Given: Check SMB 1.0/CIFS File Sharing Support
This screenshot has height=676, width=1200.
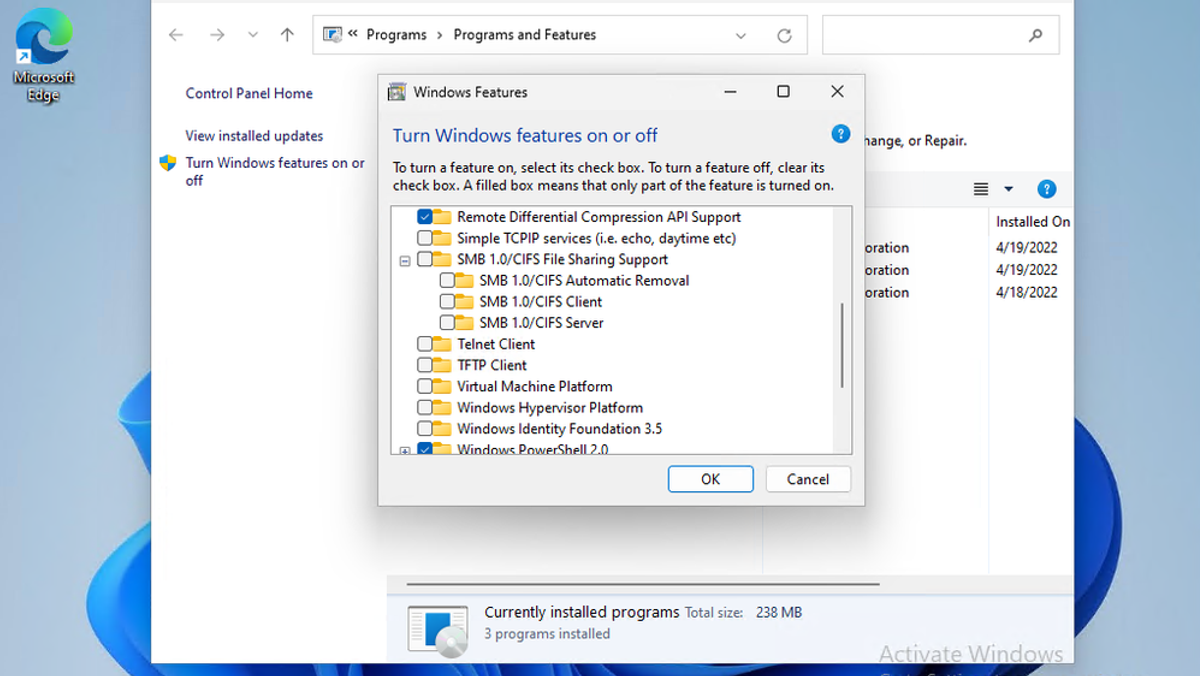Looking at the screenshot, I should pyautogui.click(x=425, y=259).
